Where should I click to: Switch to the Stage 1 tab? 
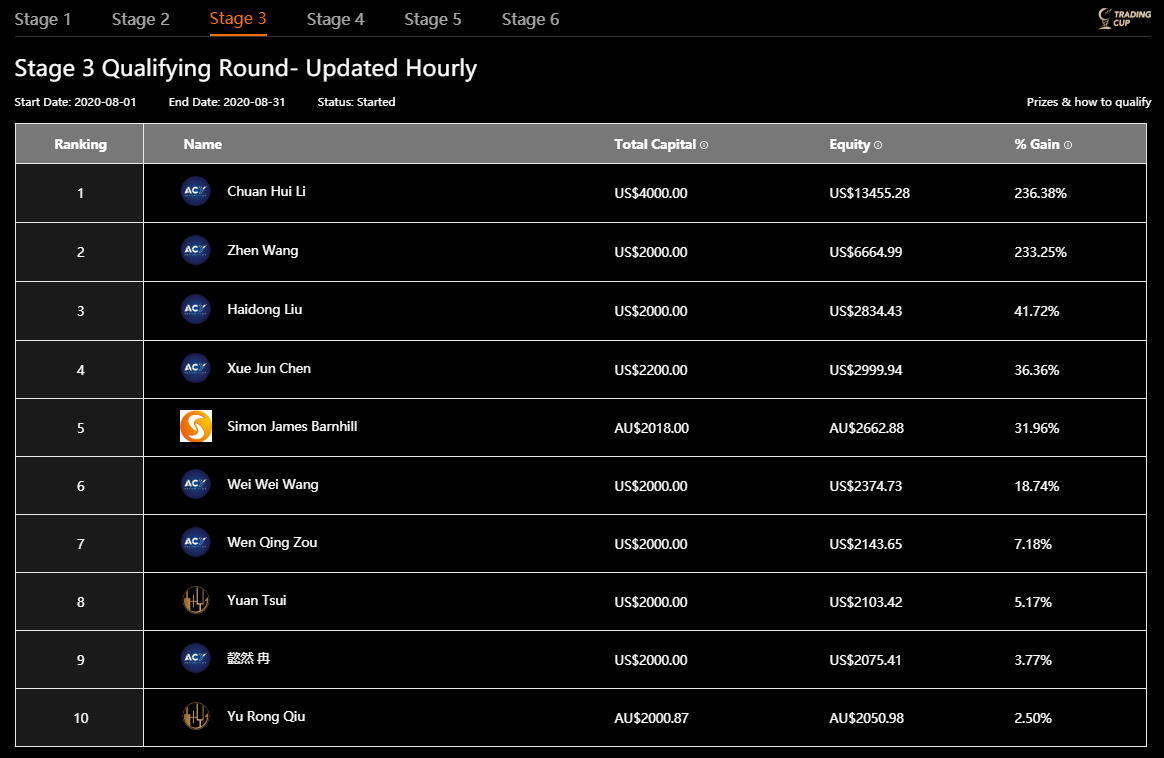coord(43,18)
